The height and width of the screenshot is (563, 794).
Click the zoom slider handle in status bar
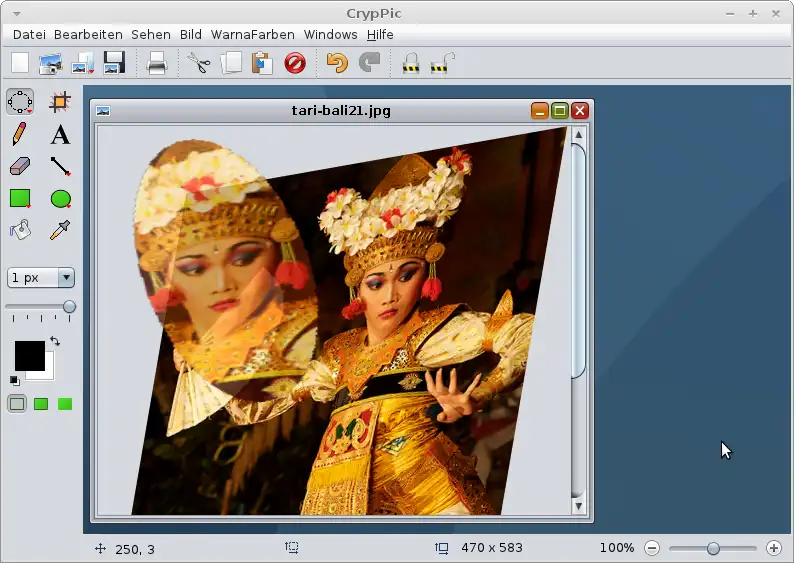click(713, 548)
